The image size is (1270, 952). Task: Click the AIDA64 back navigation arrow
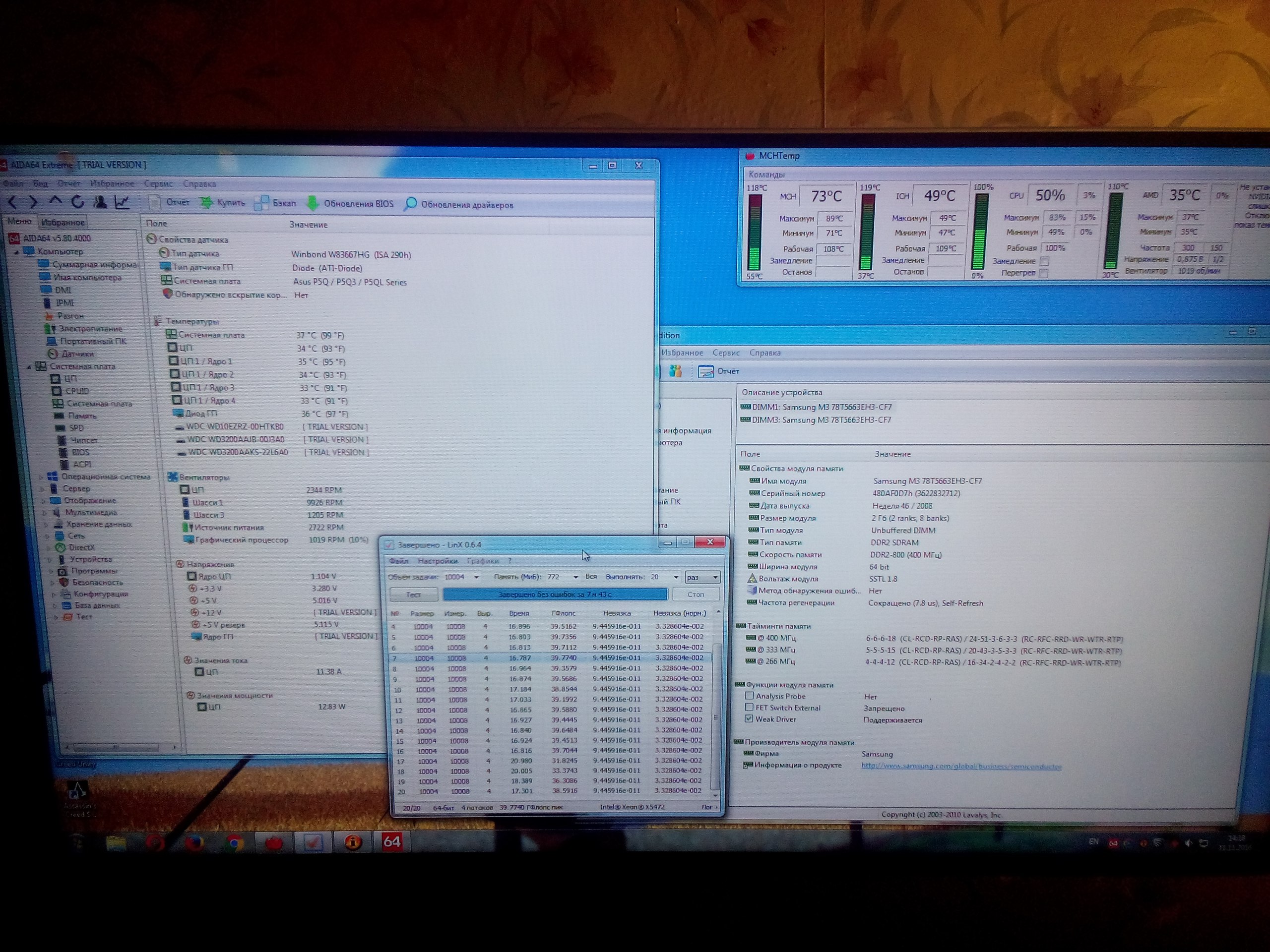pyautogui.click(x=12, y=202)
